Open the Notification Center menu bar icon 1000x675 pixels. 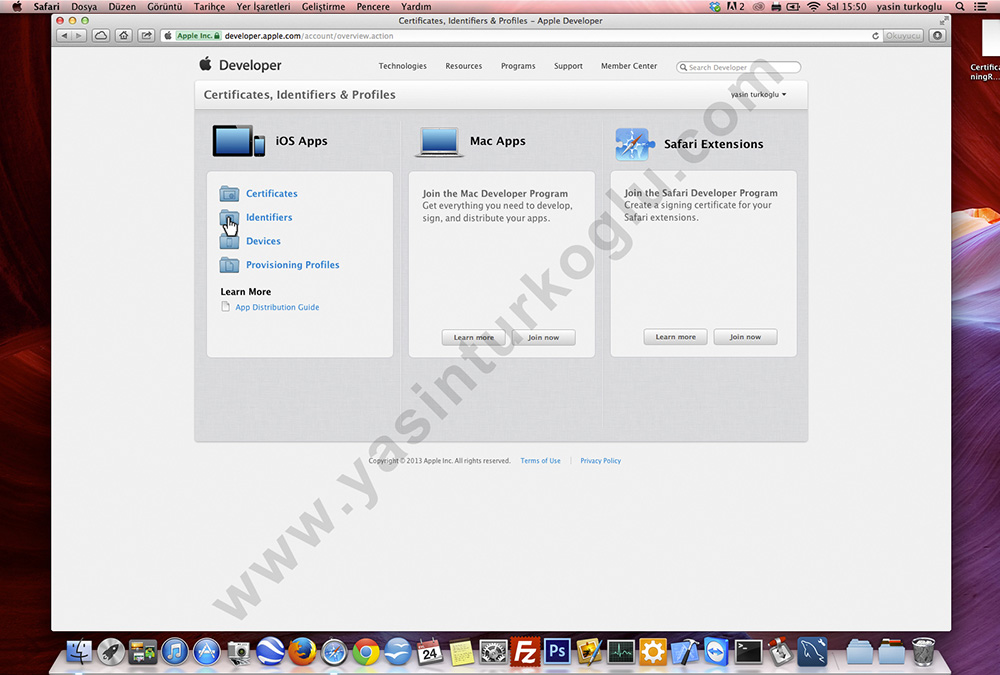(x=981, y=6)
